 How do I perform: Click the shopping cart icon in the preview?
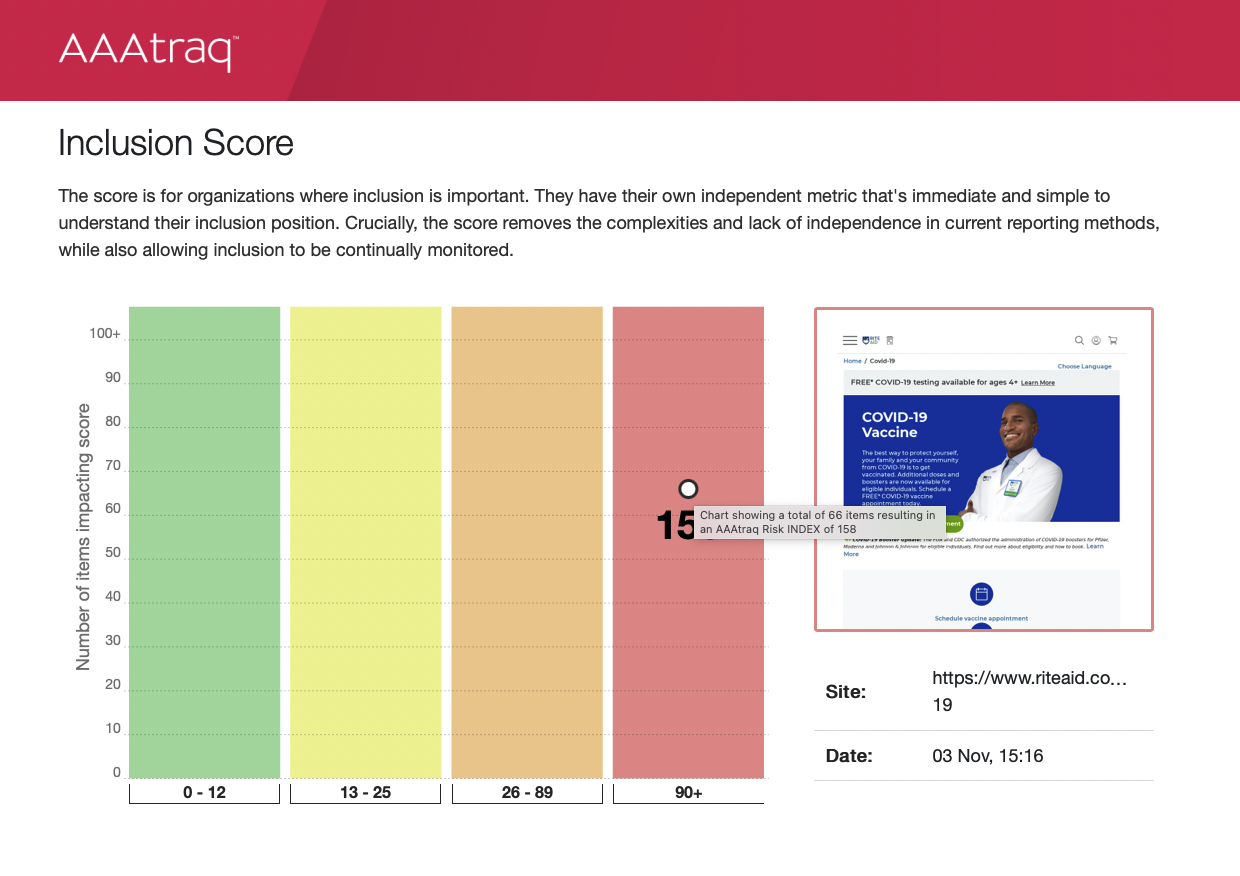(1114, 341)
